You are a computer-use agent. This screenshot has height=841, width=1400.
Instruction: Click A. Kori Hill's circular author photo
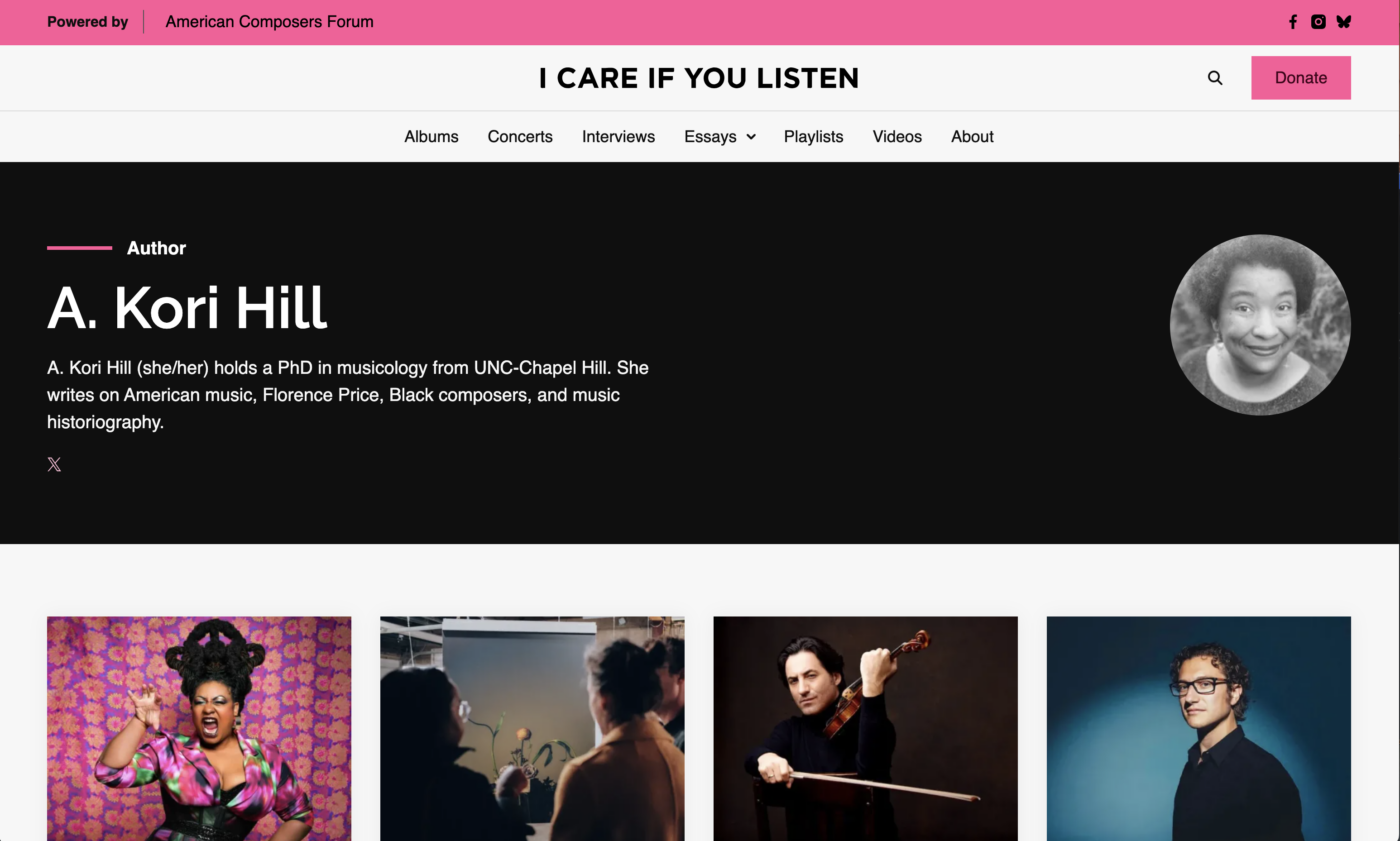click(x=1260, y=325)
